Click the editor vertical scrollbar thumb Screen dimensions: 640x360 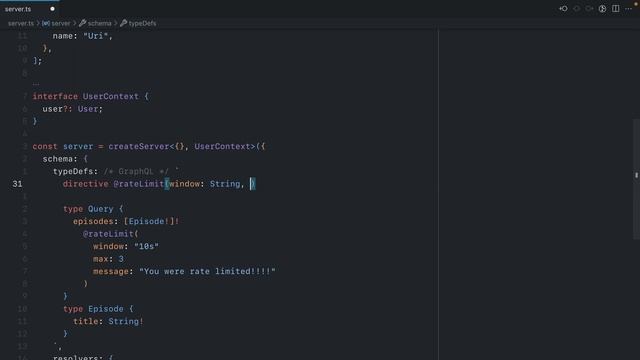pos(636,179)
